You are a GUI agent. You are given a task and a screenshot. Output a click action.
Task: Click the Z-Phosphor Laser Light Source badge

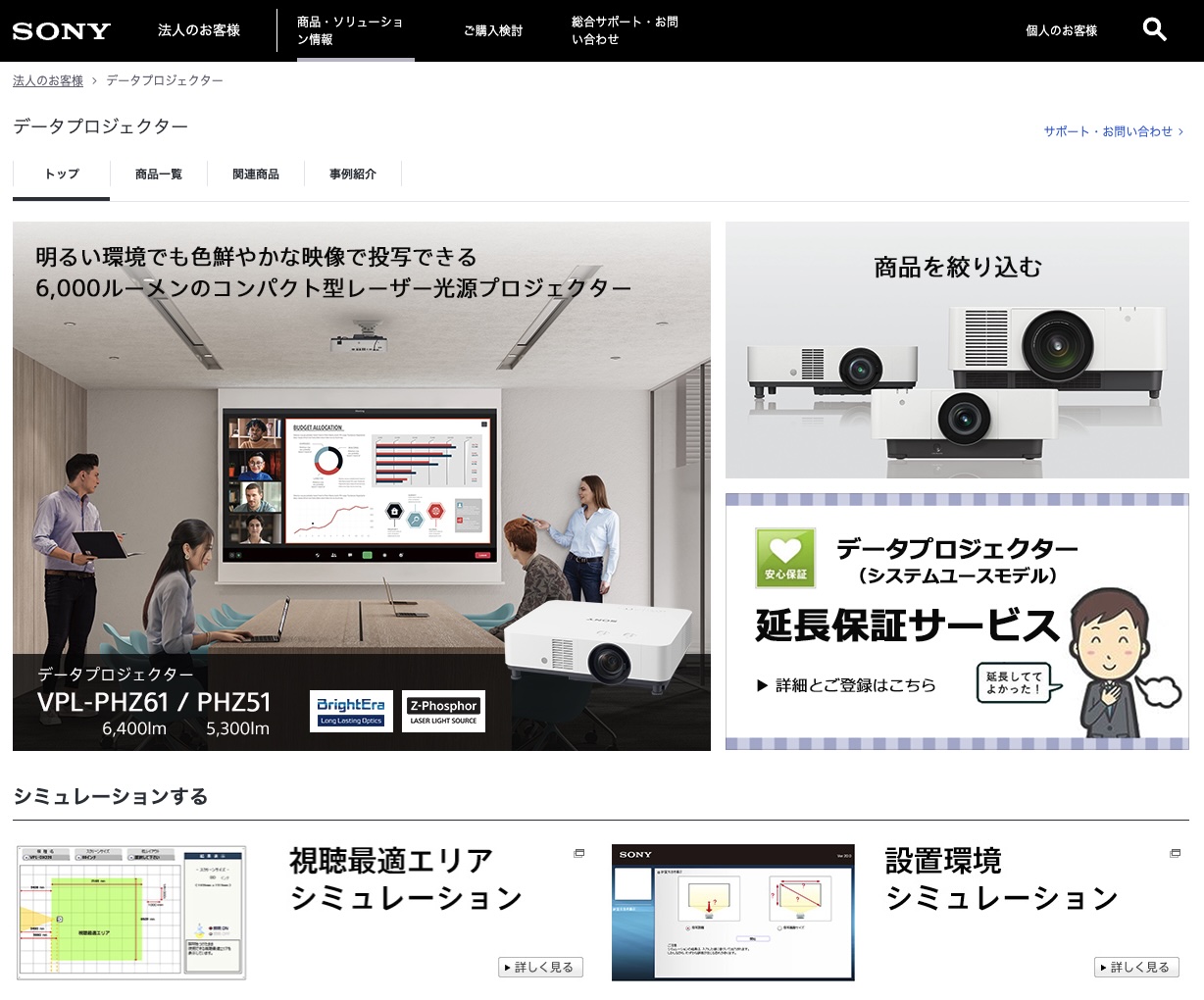pyautogui.click(x=443, y=711)
